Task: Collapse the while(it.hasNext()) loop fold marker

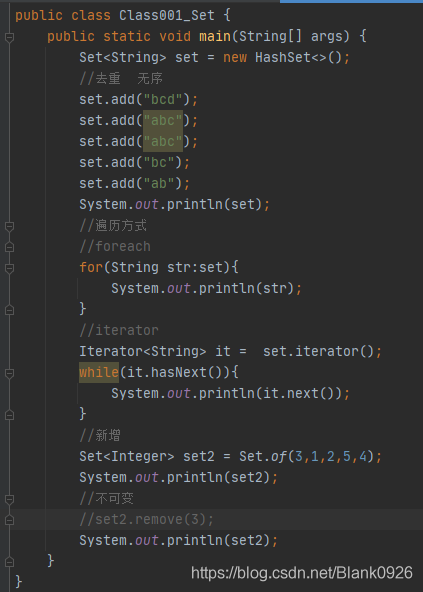Action: (9, 373)
